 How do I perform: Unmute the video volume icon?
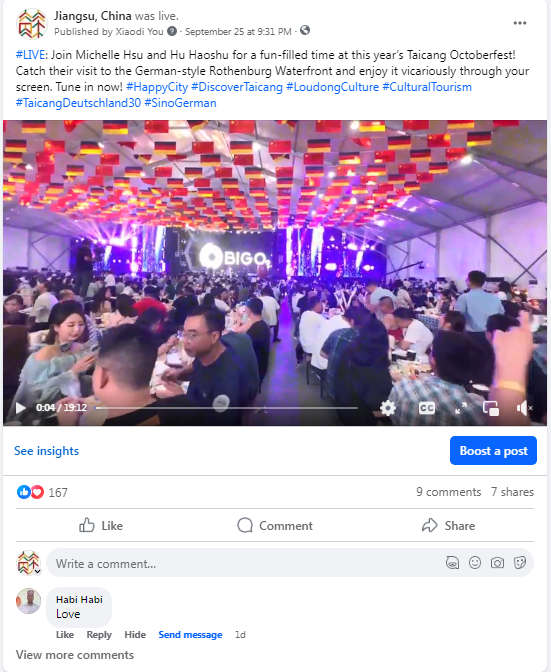pos(524,408)
